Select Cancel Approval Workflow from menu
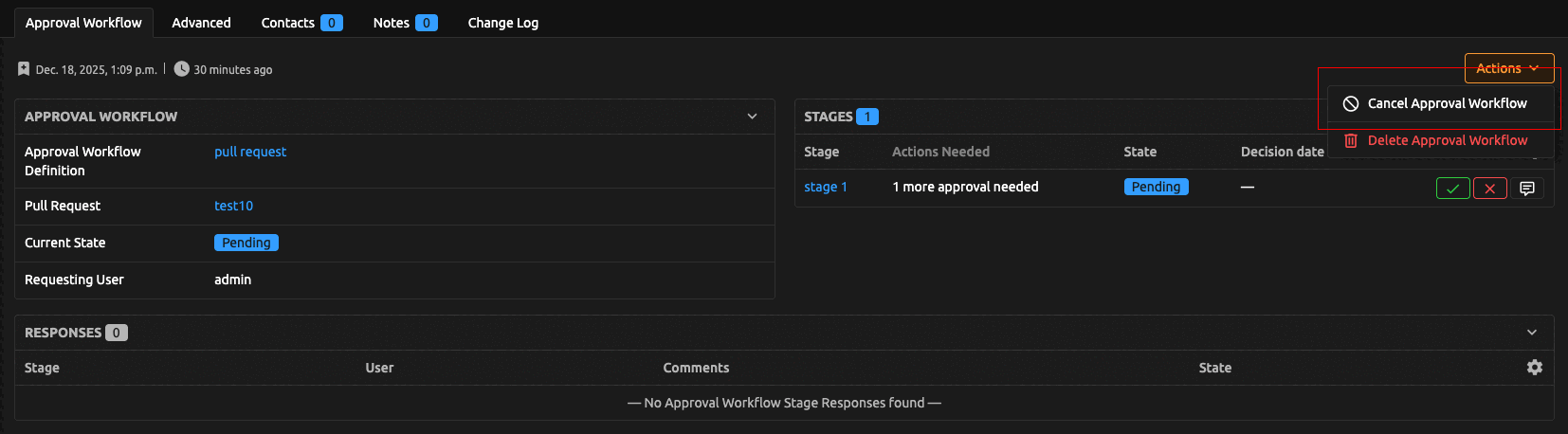Viewport: 1568px width, 434px height. click(1447, 103)
